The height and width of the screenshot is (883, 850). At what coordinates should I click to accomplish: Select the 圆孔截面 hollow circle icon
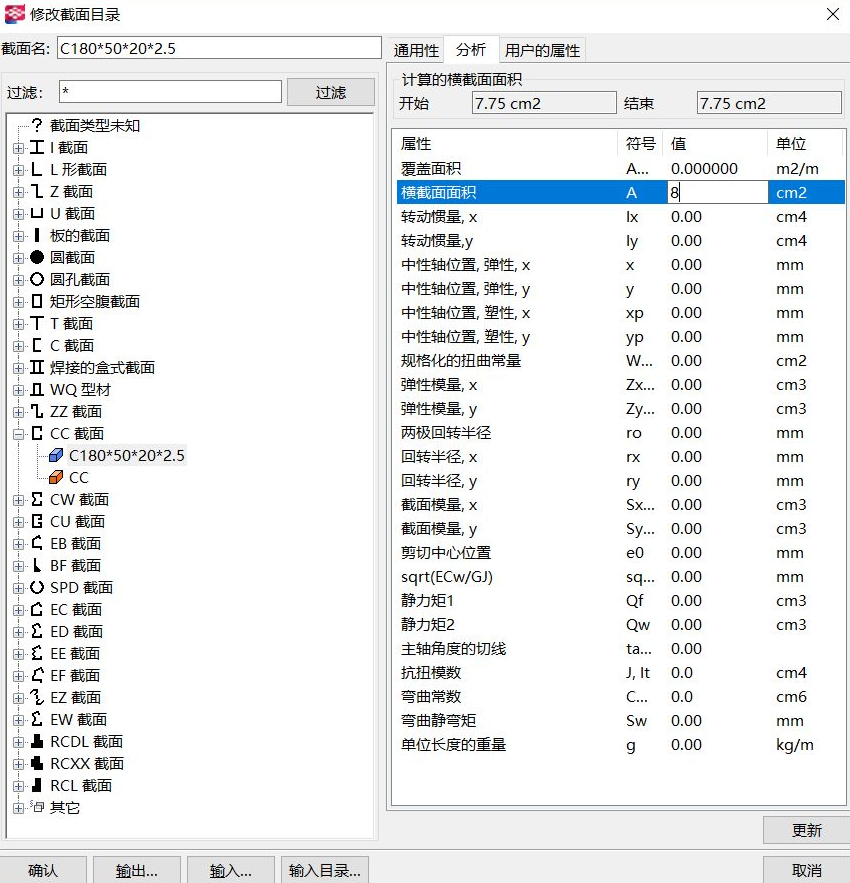37,279
